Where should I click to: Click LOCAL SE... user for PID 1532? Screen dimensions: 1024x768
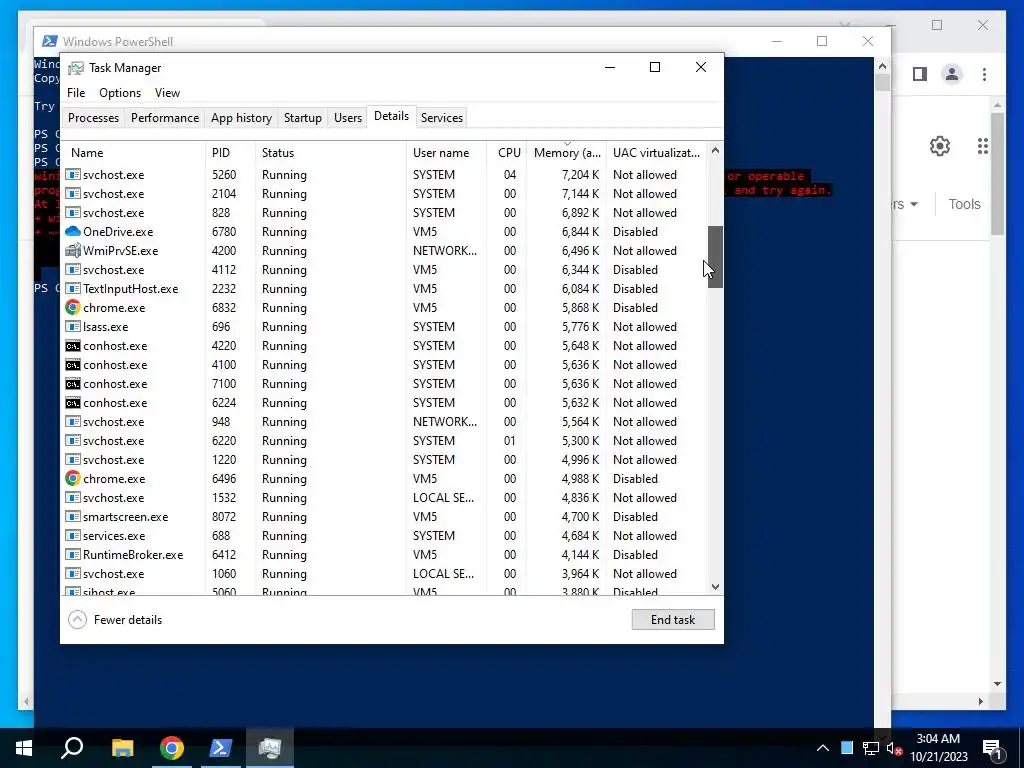click(x=443, y=498)
